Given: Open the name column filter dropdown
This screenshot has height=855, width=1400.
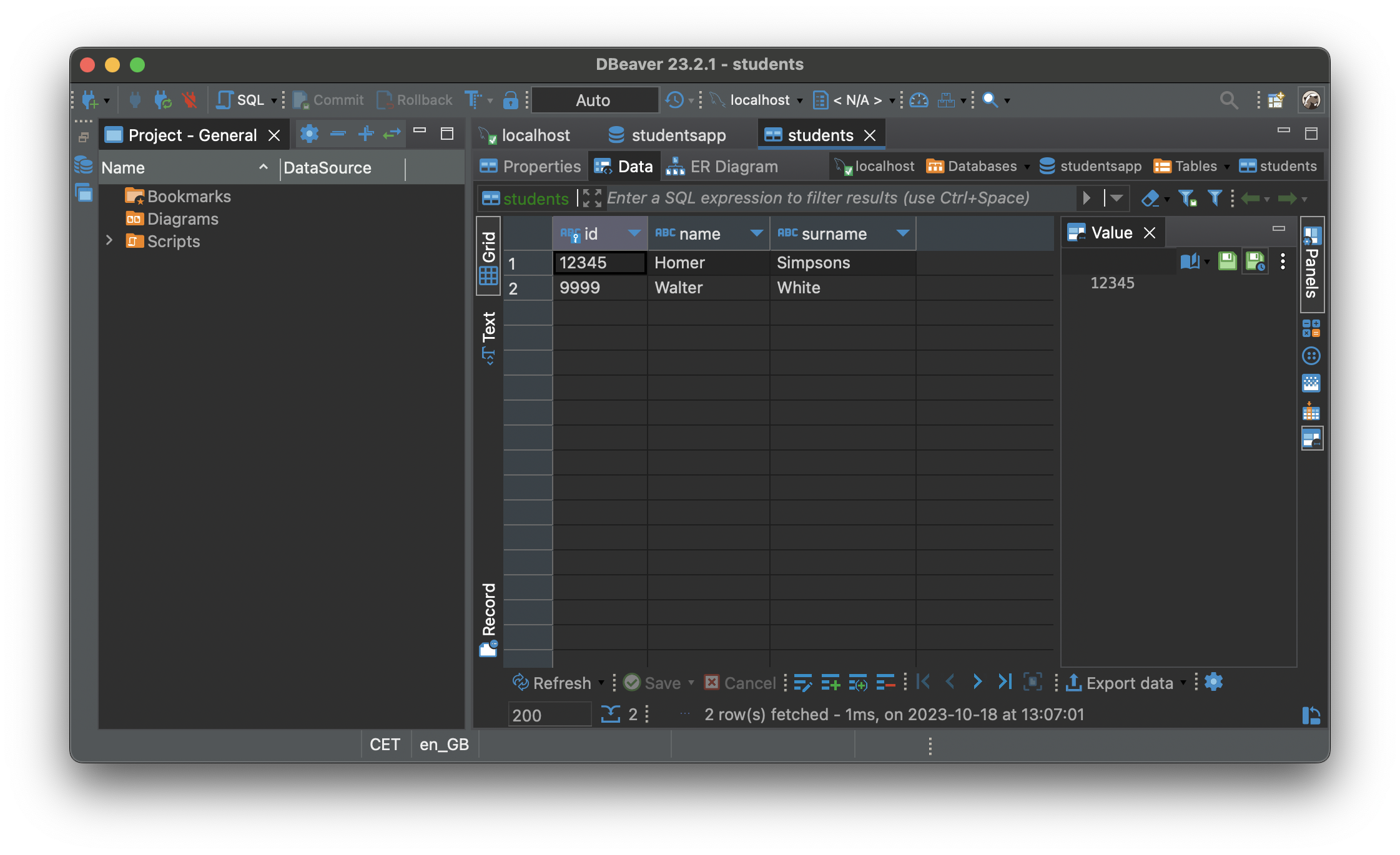Looking at the screenshot, I should 756,233.
